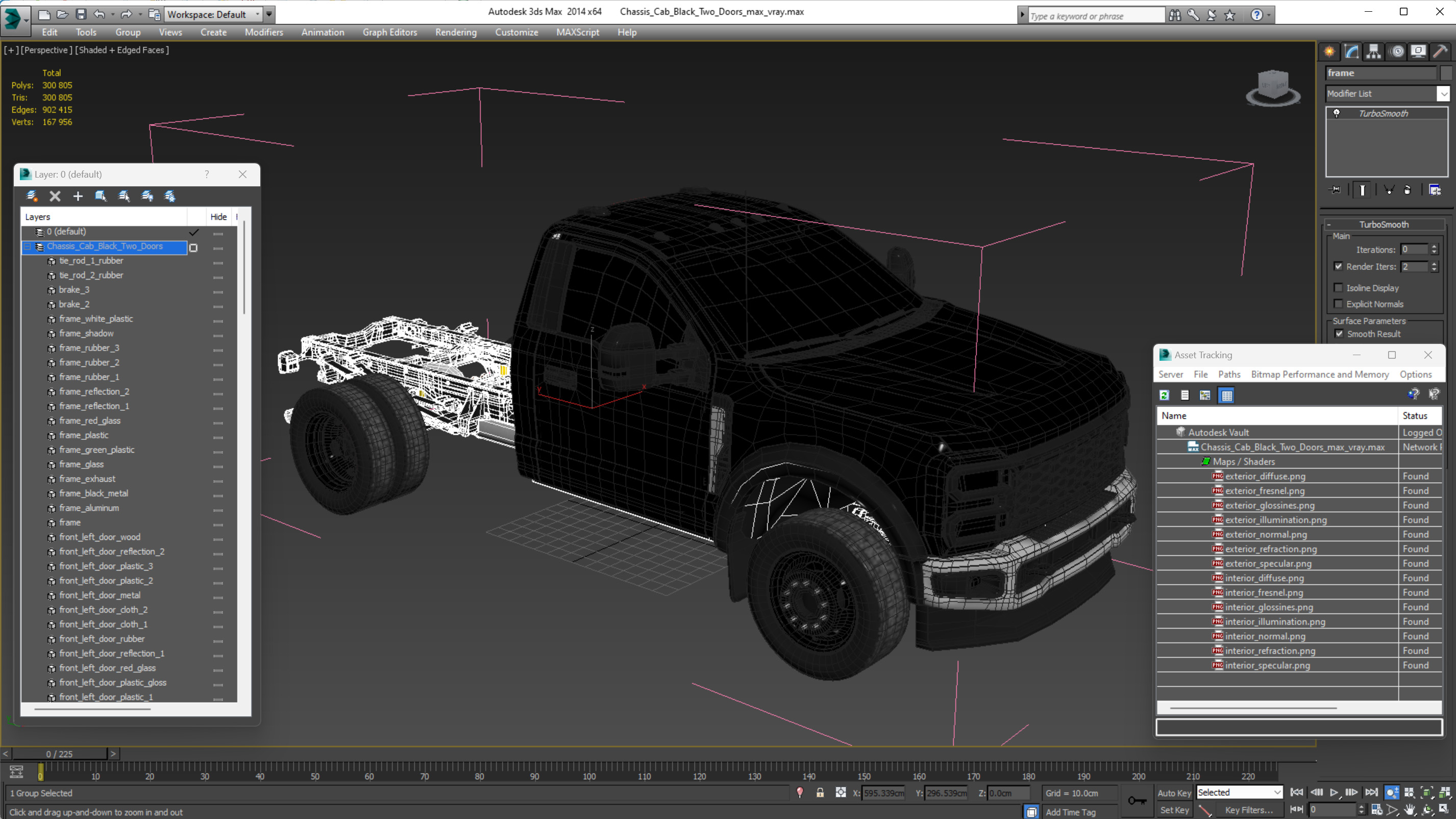1456x819 pixels.
Task: Click the Layer dialog vertical scrollbar
Action: (244, 267)
